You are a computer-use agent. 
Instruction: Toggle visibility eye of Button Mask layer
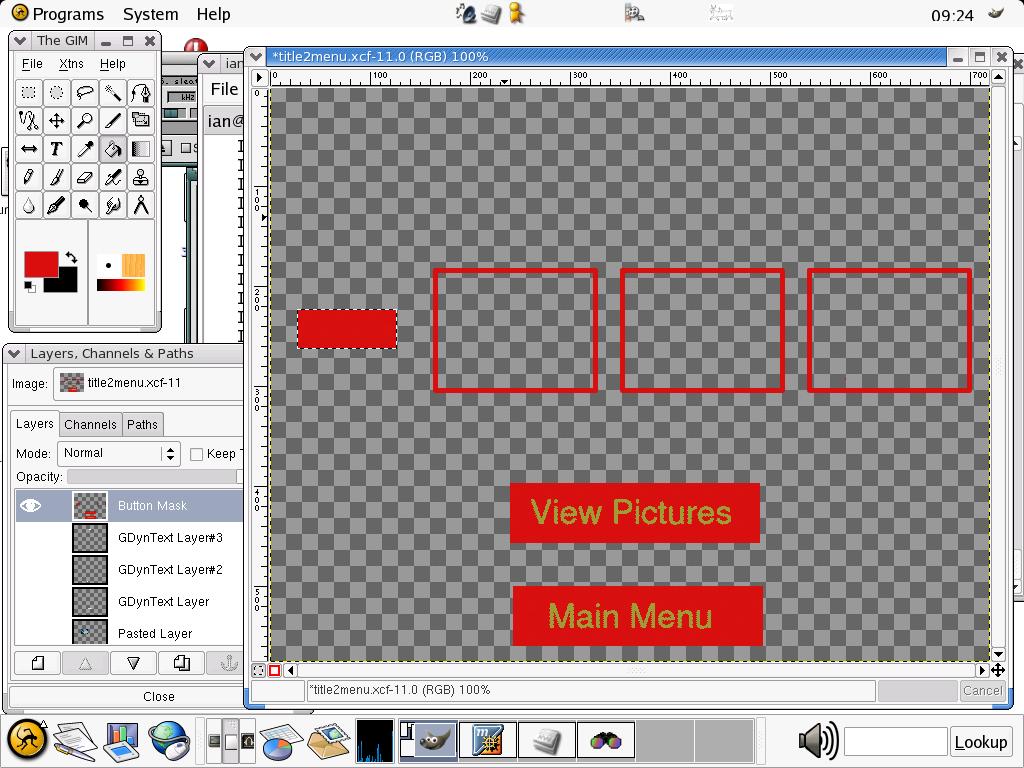click(32, 506)
